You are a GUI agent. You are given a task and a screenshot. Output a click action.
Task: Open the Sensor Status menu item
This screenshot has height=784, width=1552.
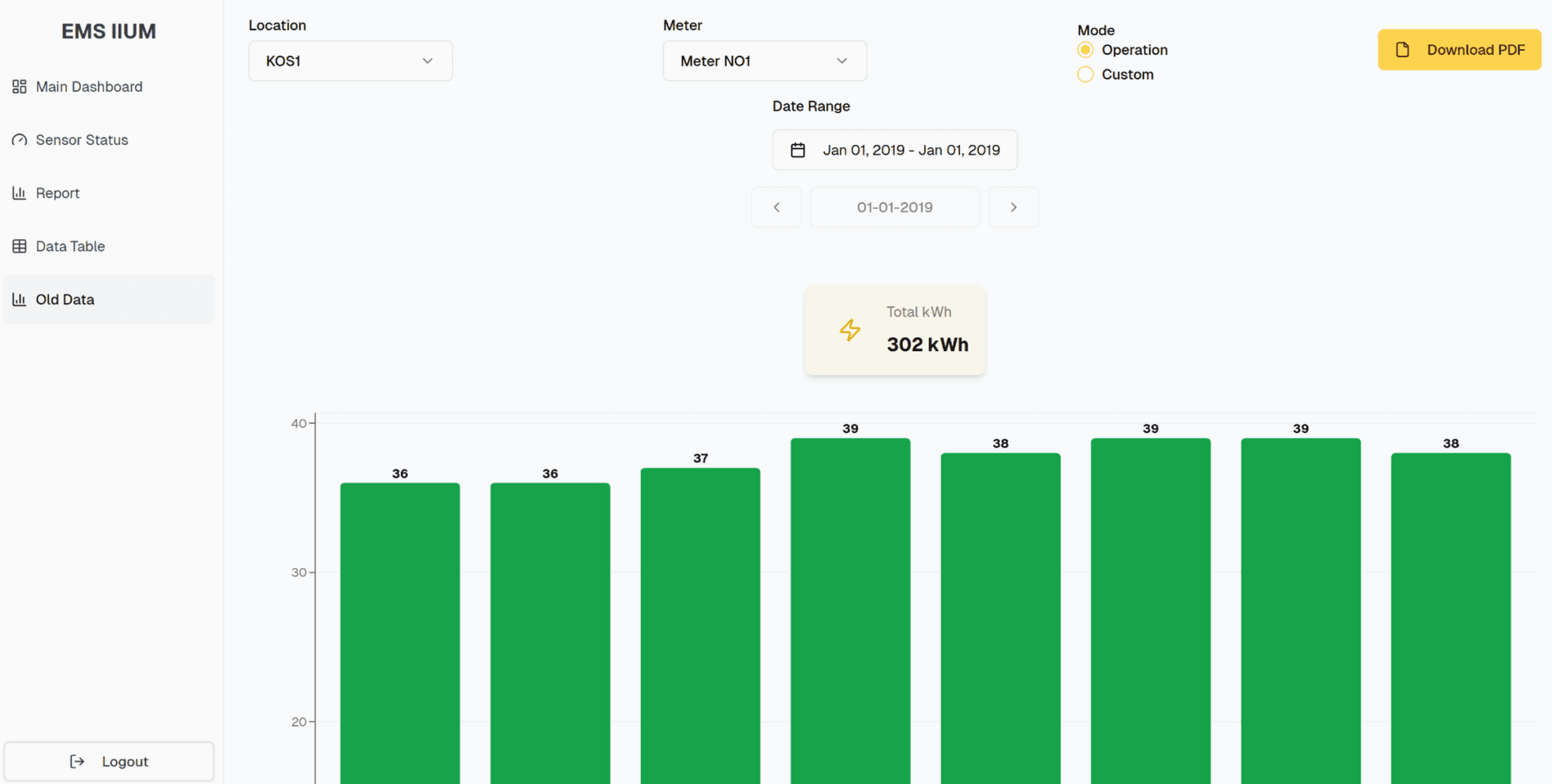click(x=82, y=140)
